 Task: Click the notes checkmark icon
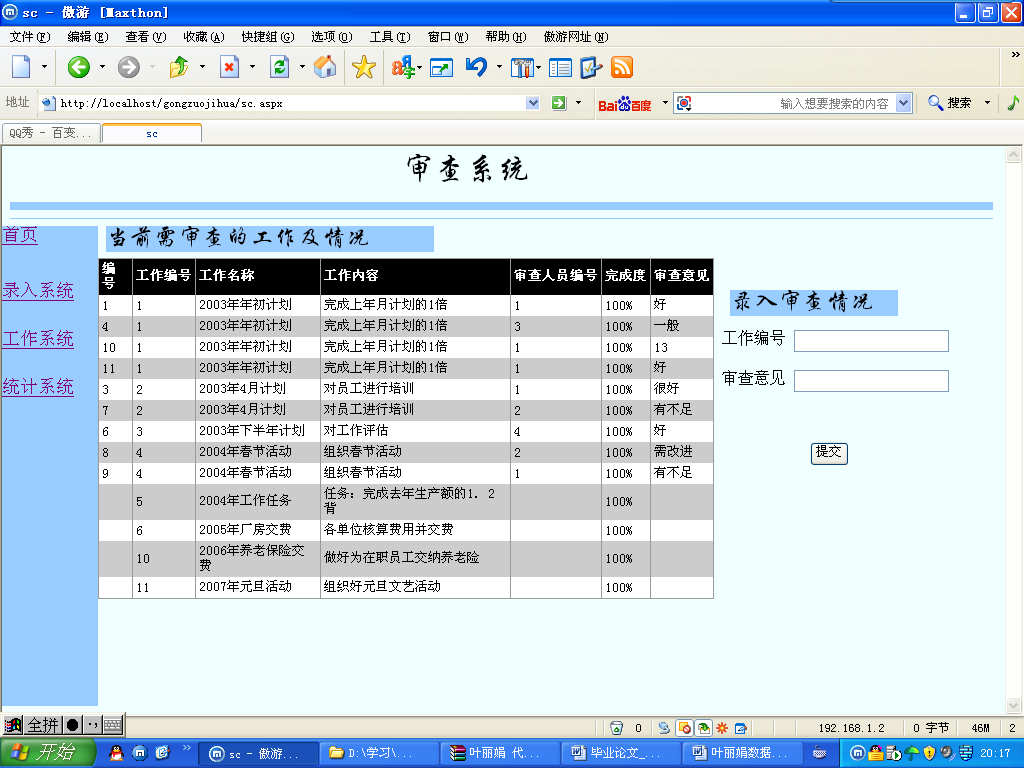point(590,67)
